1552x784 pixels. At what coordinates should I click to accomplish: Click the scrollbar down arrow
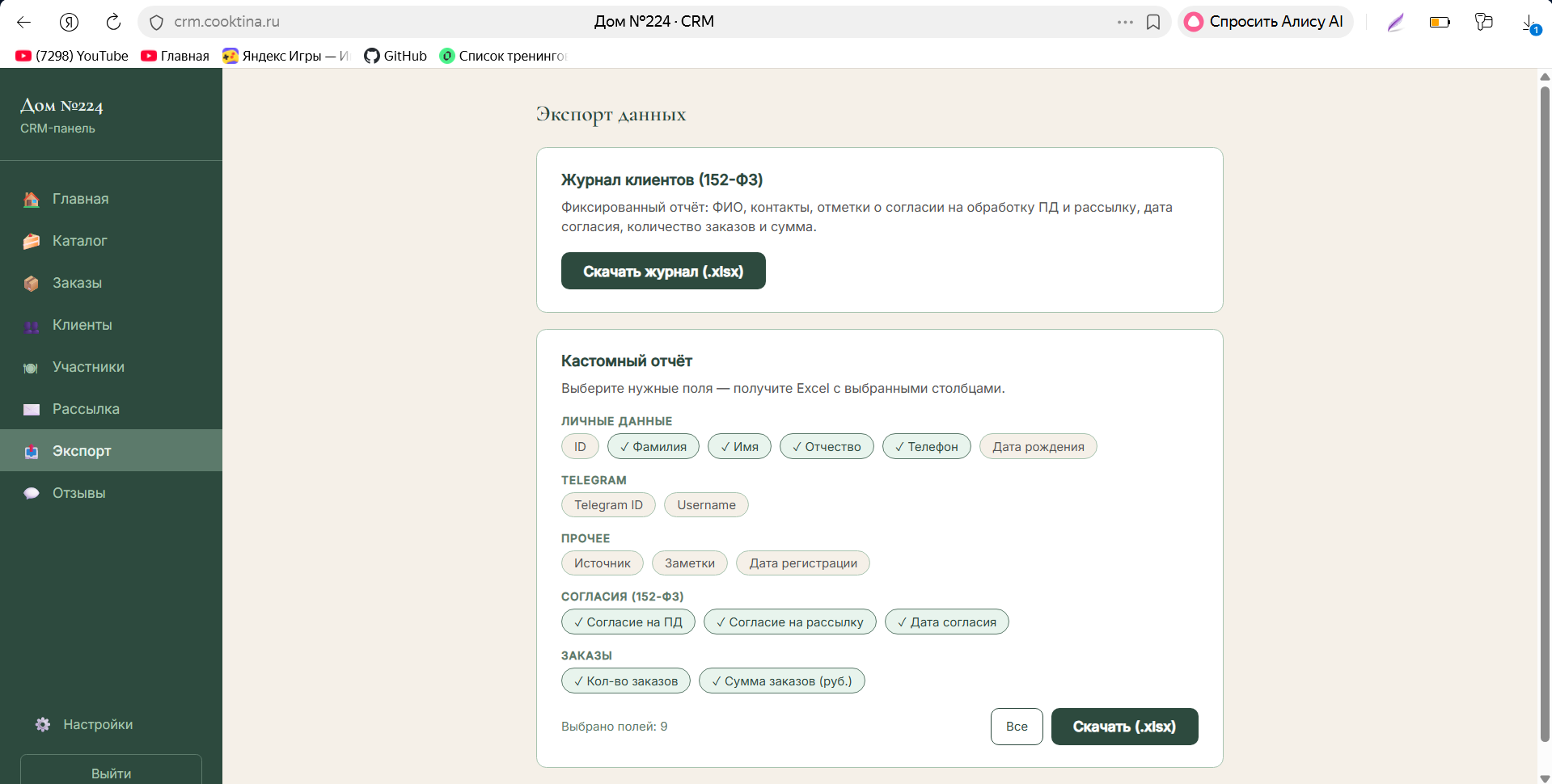point(1545,778)
